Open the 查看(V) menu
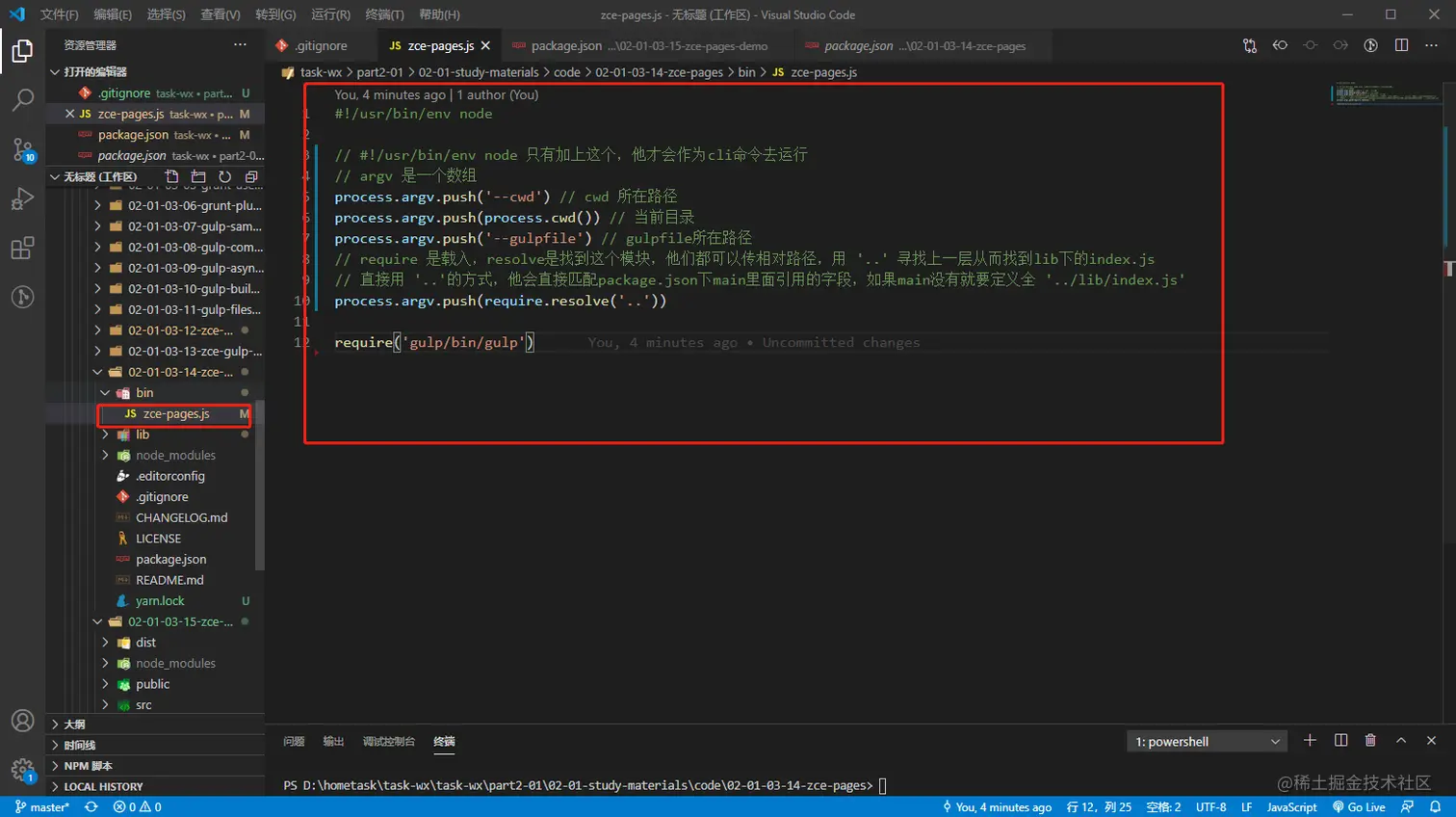Image resolution: width=1456 pixels, height=817 pixels. (x=221, y=14)
